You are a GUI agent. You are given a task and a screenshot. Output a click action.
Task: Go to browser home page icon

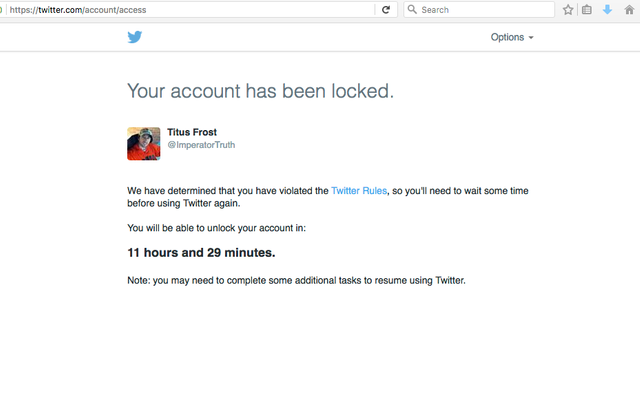pos(629,10)
